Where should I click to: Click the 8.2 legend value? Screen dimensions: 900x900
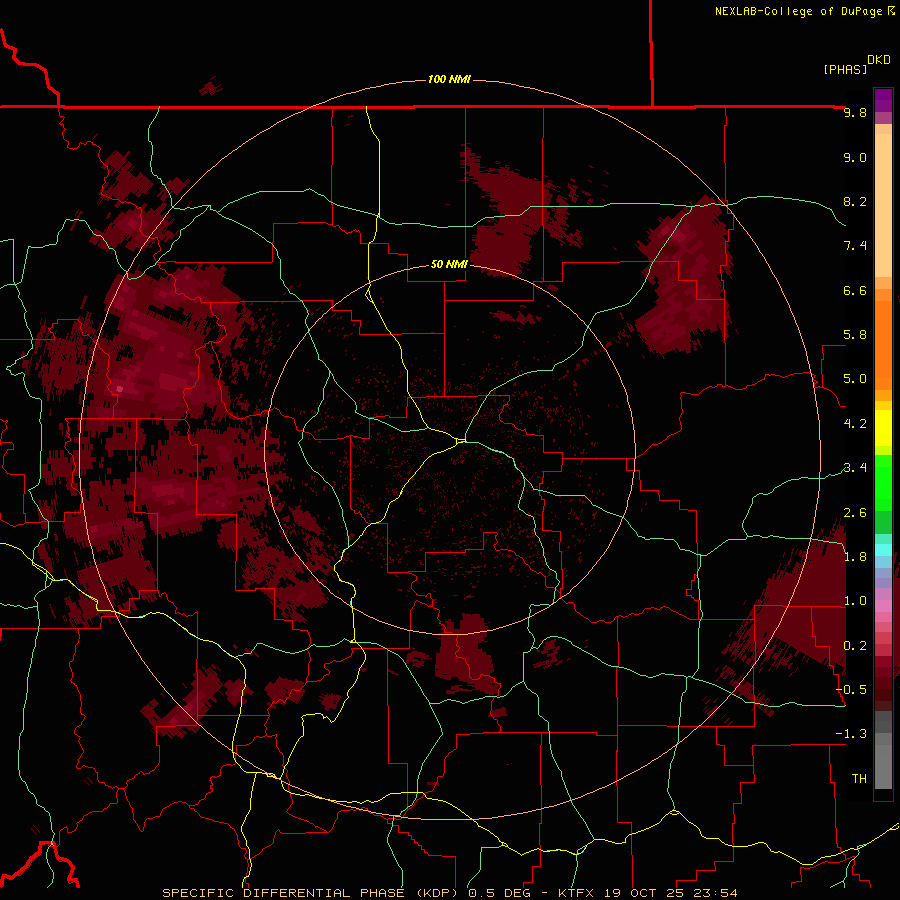point(855,201)
